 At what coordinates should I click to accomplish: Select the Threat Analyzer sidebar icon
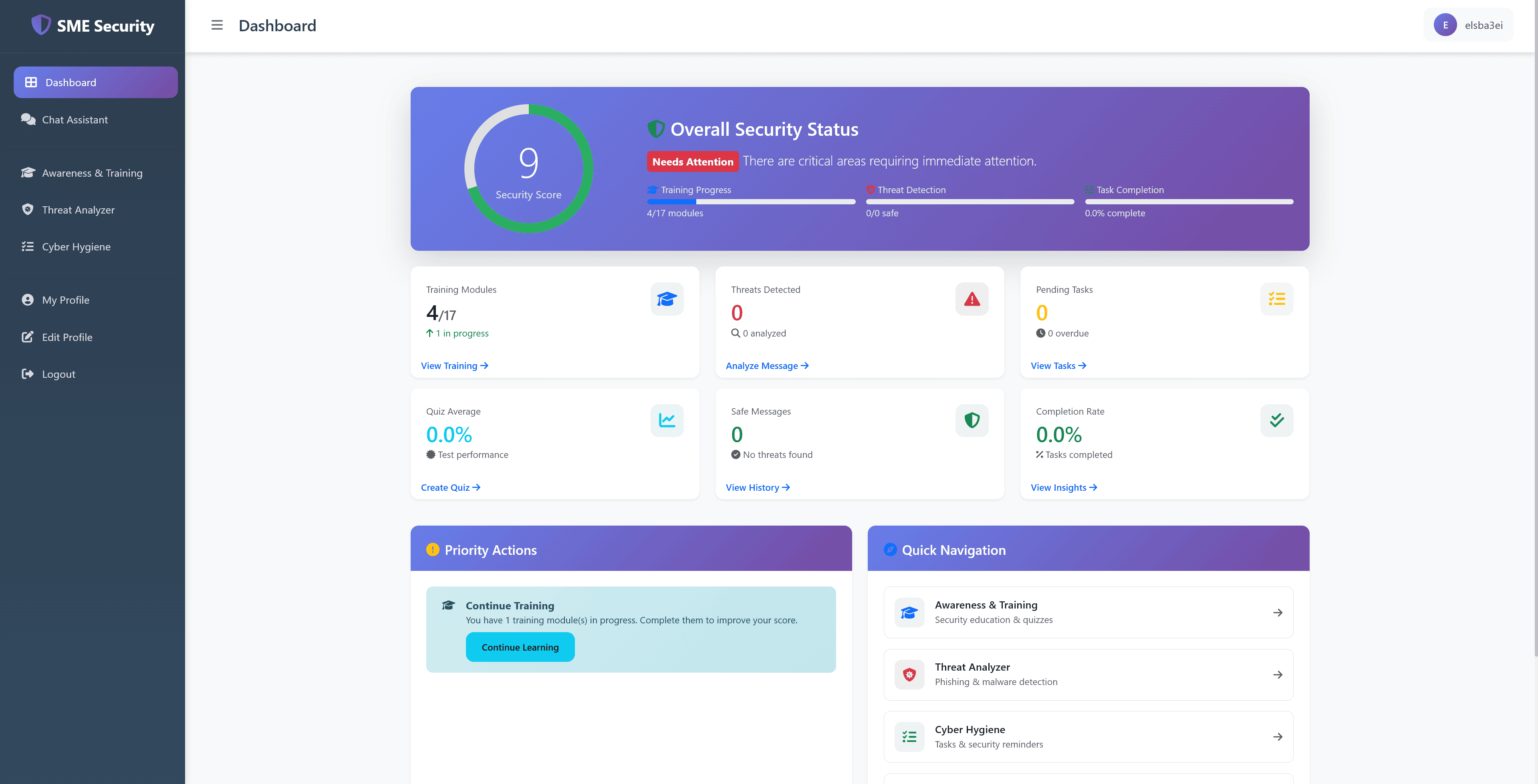(28, 210)
